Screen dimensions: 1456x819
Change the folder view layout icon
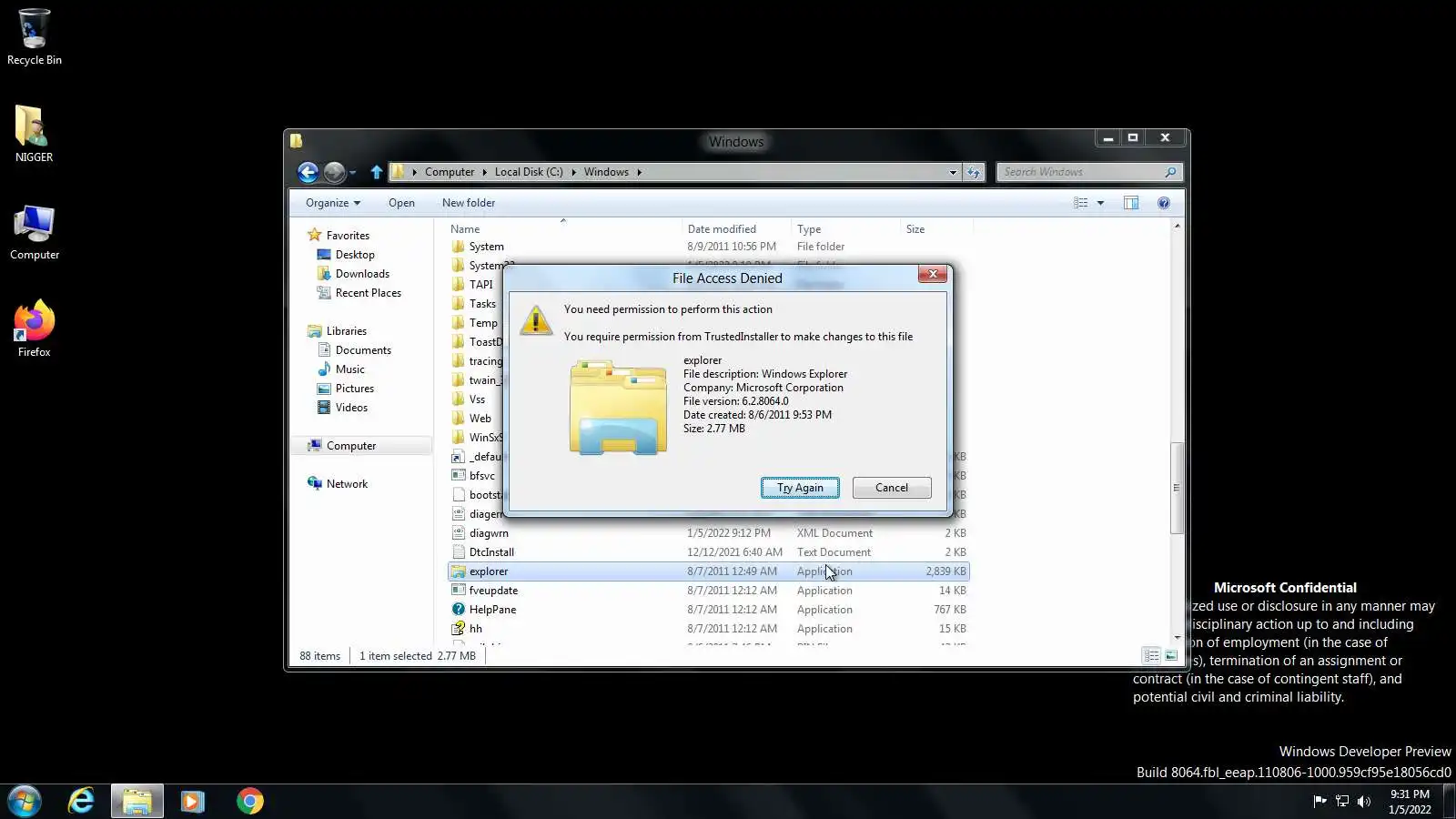[x=1080, y=203]
